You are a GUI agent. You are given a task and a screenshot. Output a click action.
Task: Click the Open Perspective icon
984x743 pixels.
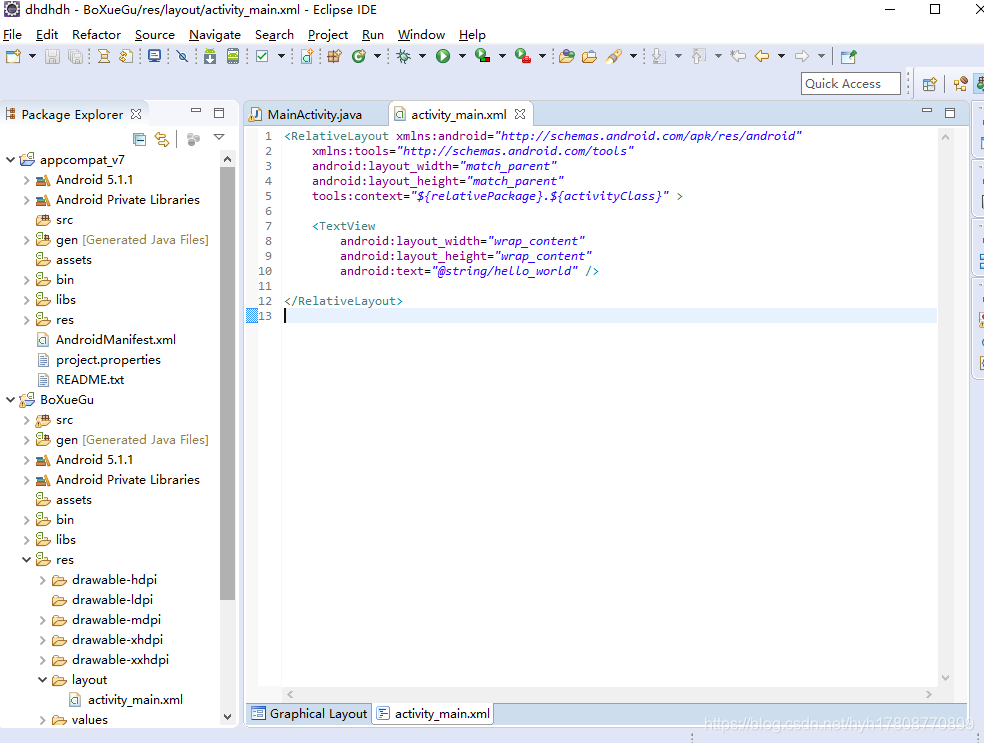click(x=929, y=84)
